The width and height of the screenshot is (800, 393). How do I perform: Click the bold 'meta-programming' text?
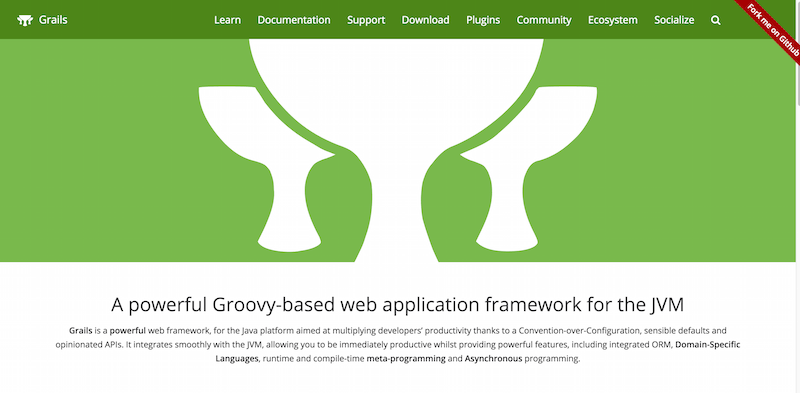pyautogui.click(x=406, y=359)
